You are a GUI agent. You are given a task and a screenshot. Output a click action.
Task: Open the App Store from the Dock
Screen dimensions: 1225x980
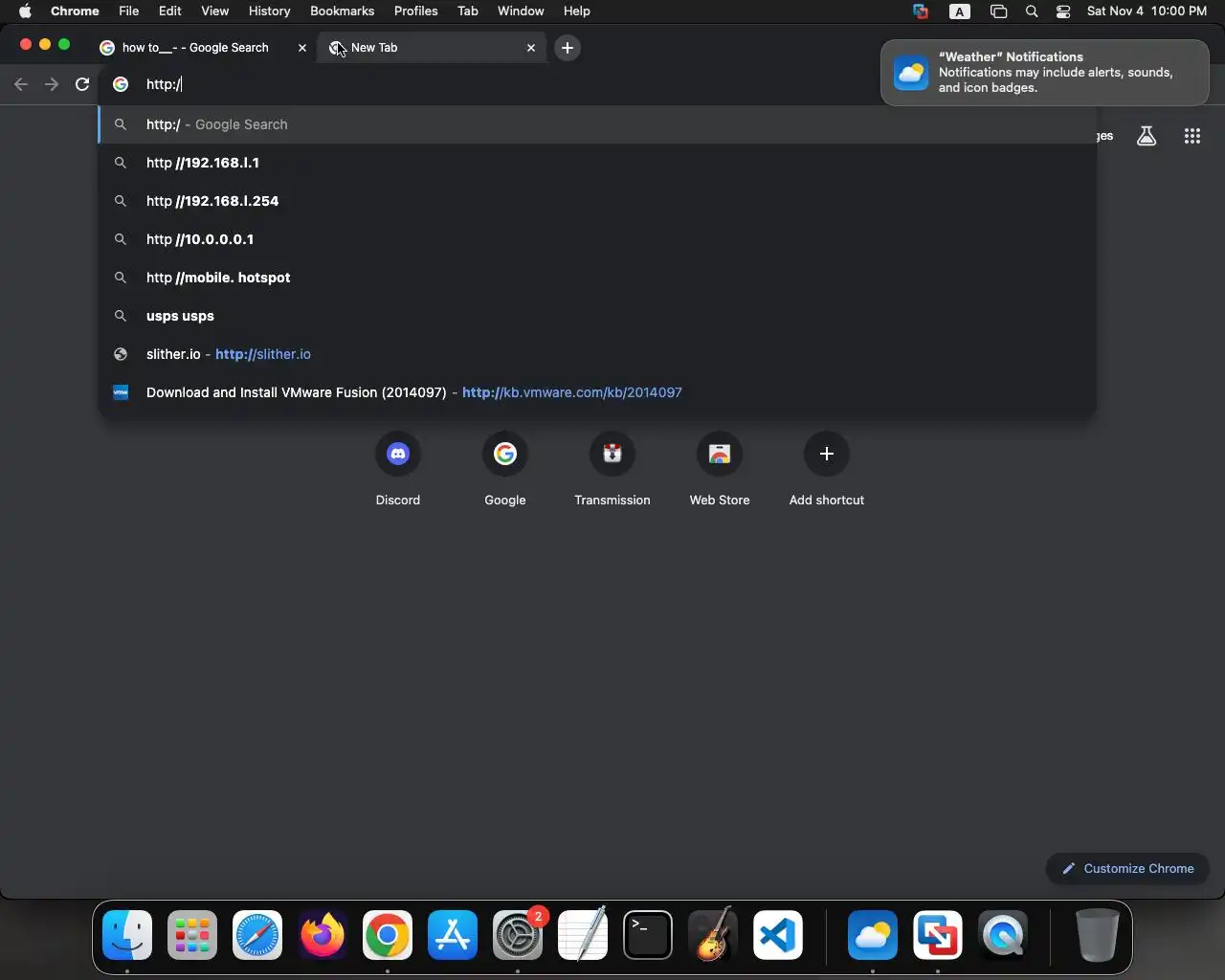[x=453, y=935]
